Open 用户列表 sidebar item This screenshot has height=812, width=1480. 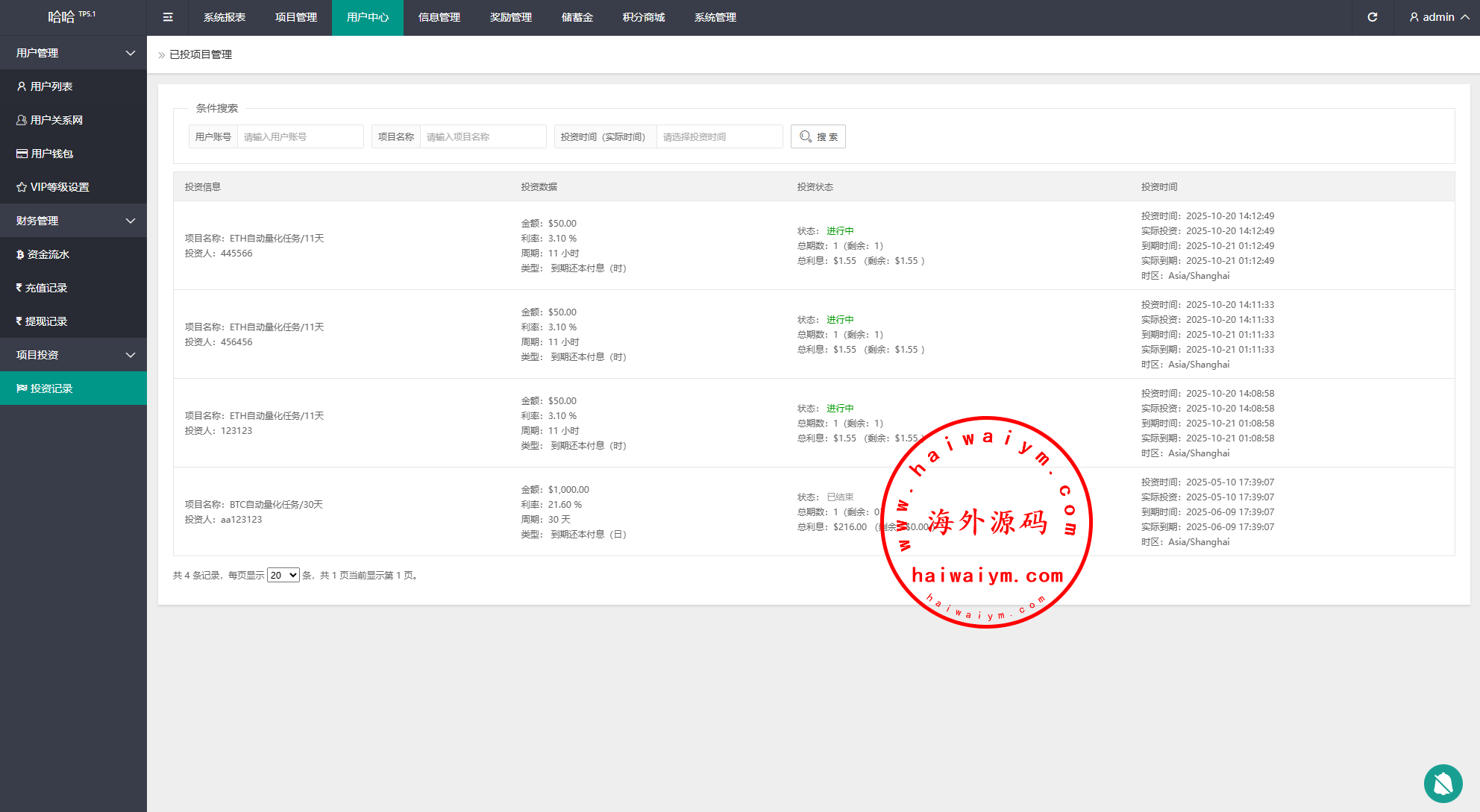(51, 86)
